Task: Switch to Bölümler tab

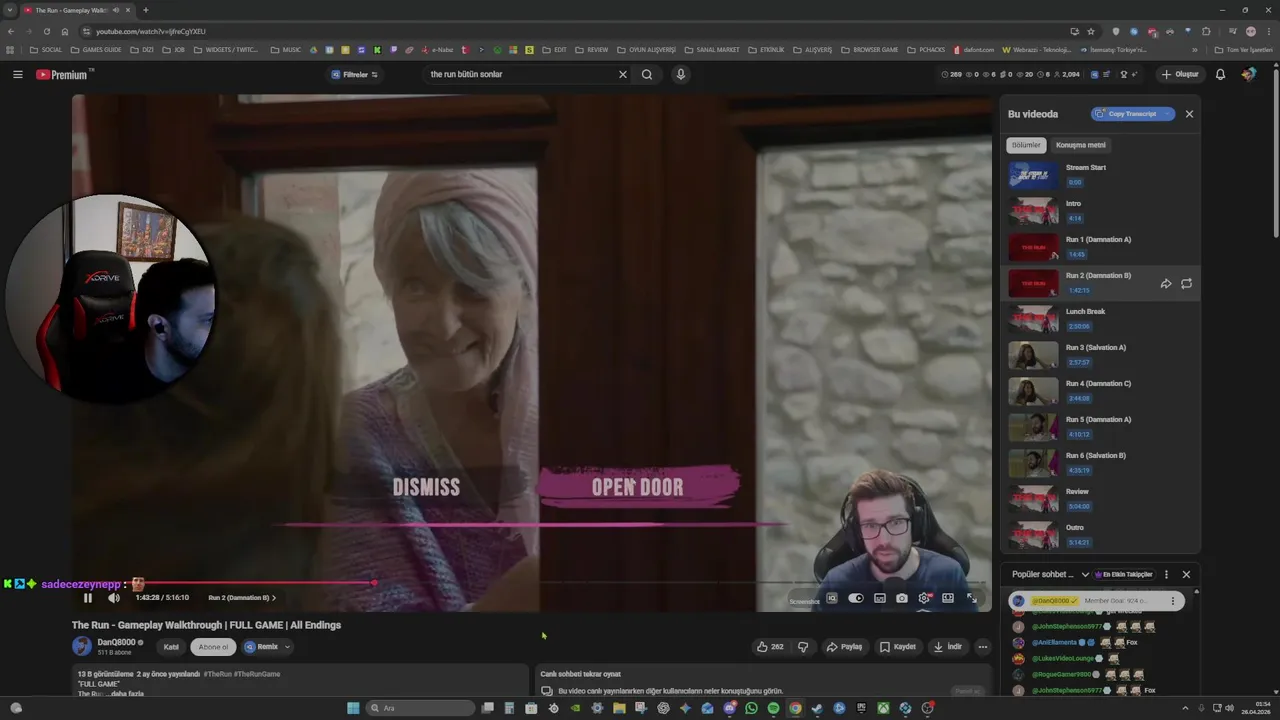Action: (x=1026, y=145)
